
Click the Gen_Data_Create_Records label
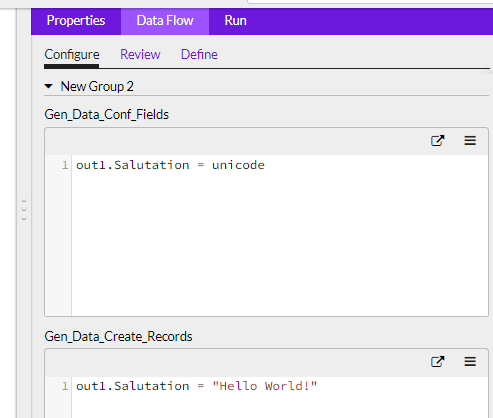[x=118, y=336]
